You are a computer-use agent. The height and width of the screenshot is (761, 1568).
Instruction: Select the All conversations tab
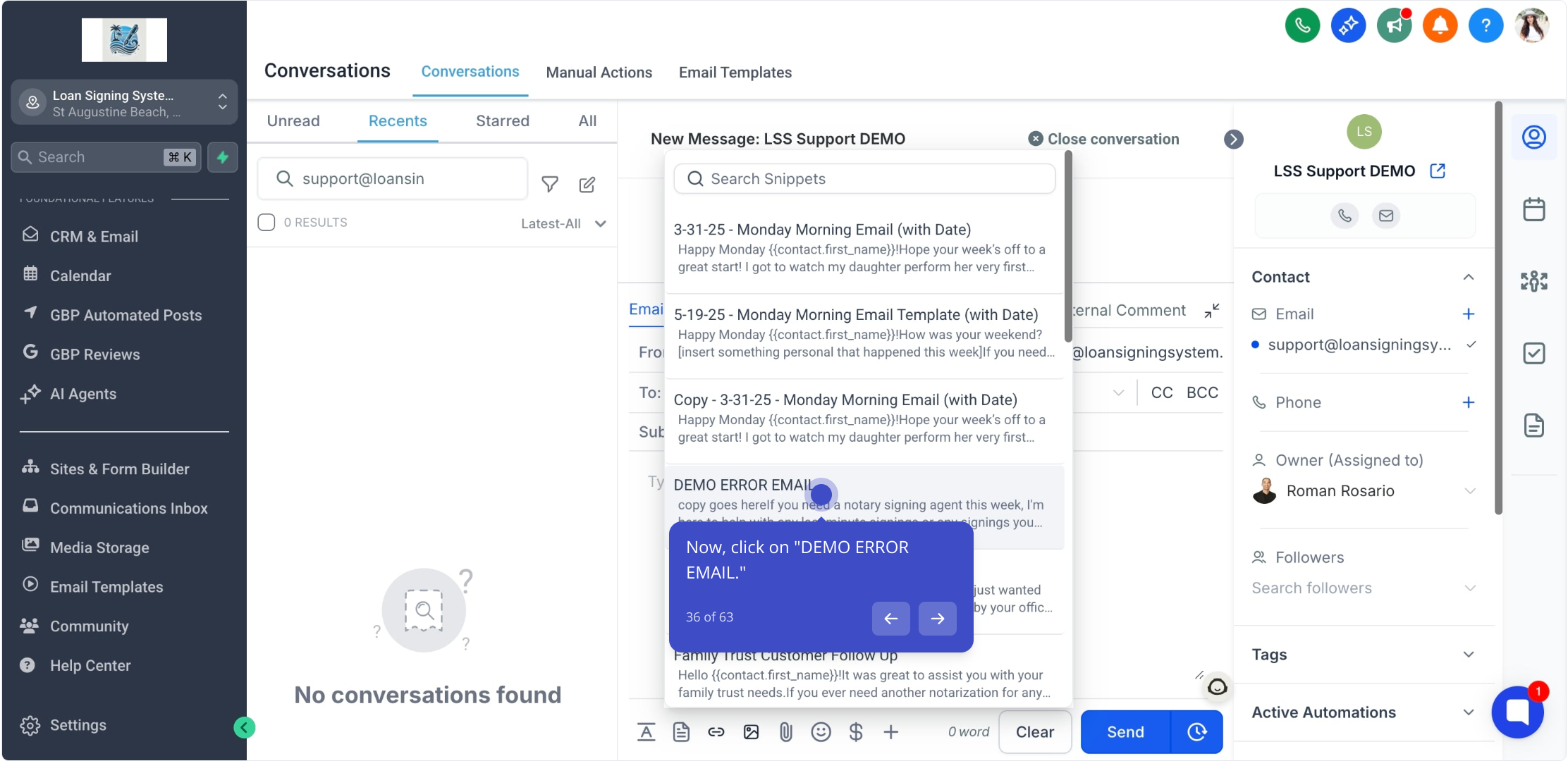(587, 121)
